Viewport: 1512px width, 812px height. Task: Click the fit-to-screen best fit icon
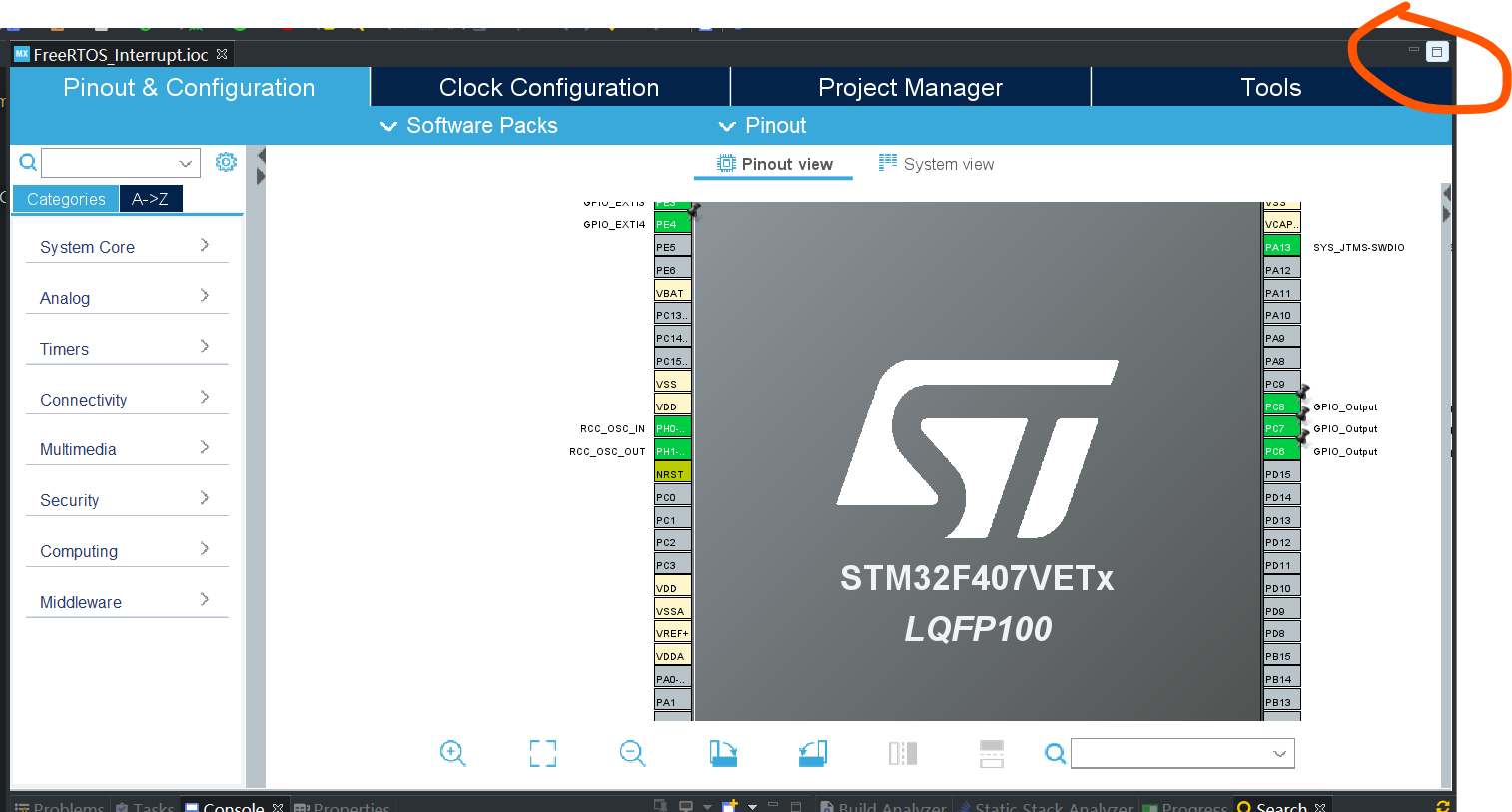543,753
